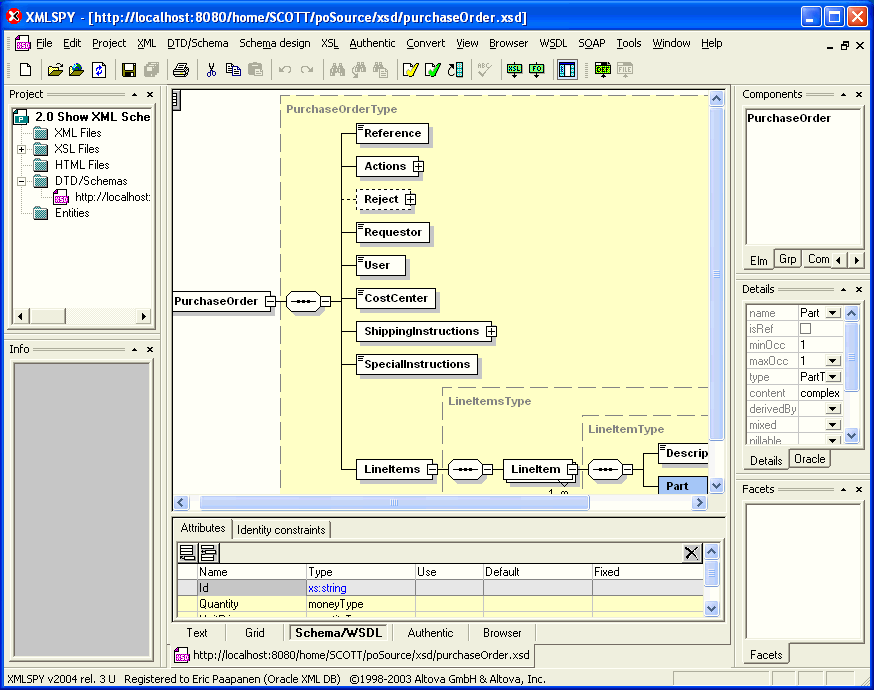Screen dimensions: 874x690
Task: Click the XSL transformation toolbar icon
Action: 515,69
